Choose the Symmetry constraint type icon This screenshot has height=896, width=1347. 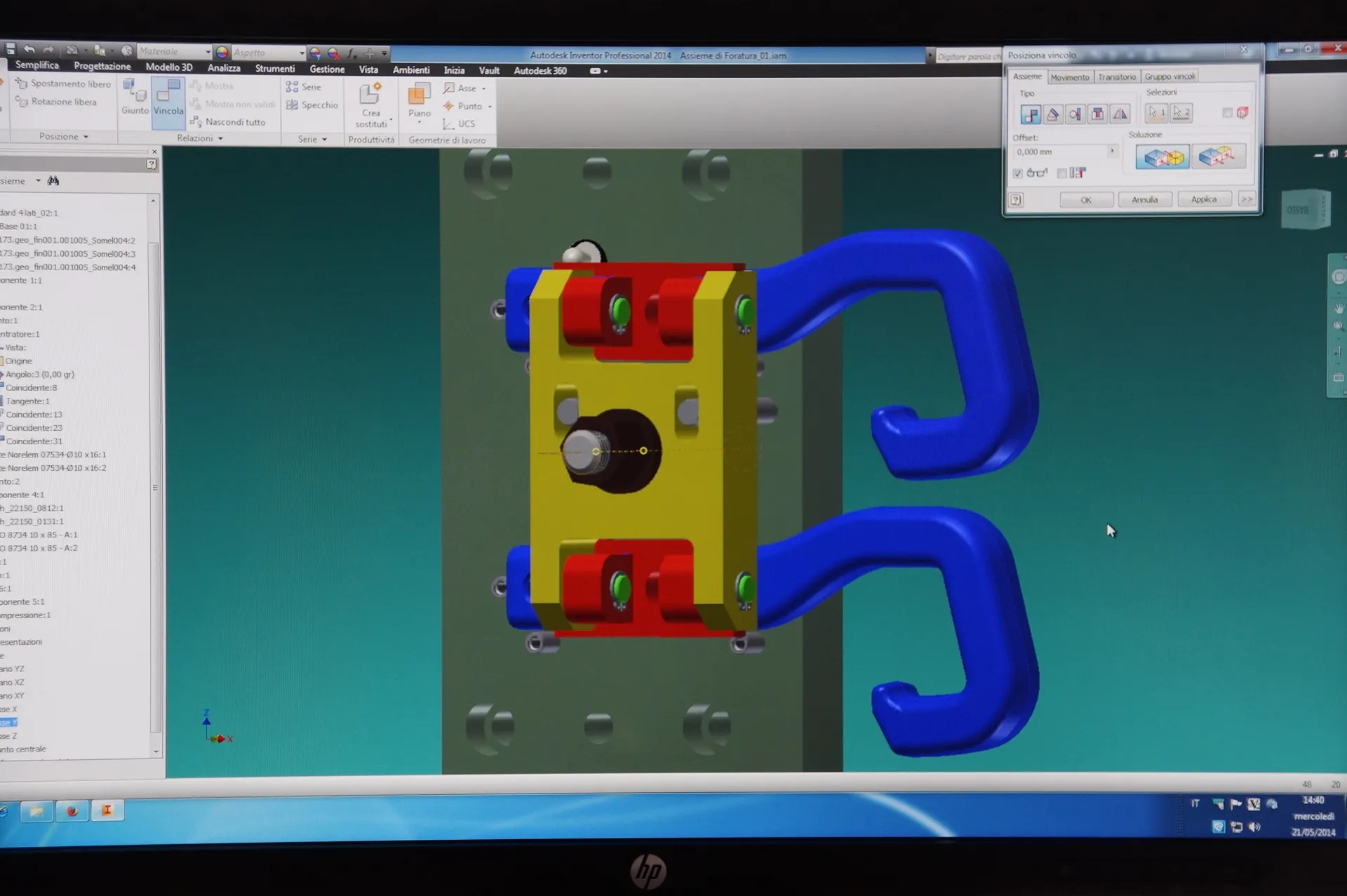coord(1120,114)
